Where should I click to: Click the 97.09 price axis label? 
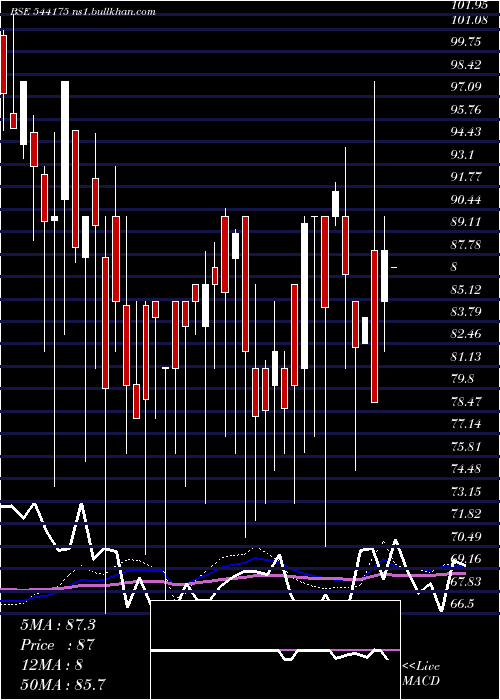tap(467, 87)
